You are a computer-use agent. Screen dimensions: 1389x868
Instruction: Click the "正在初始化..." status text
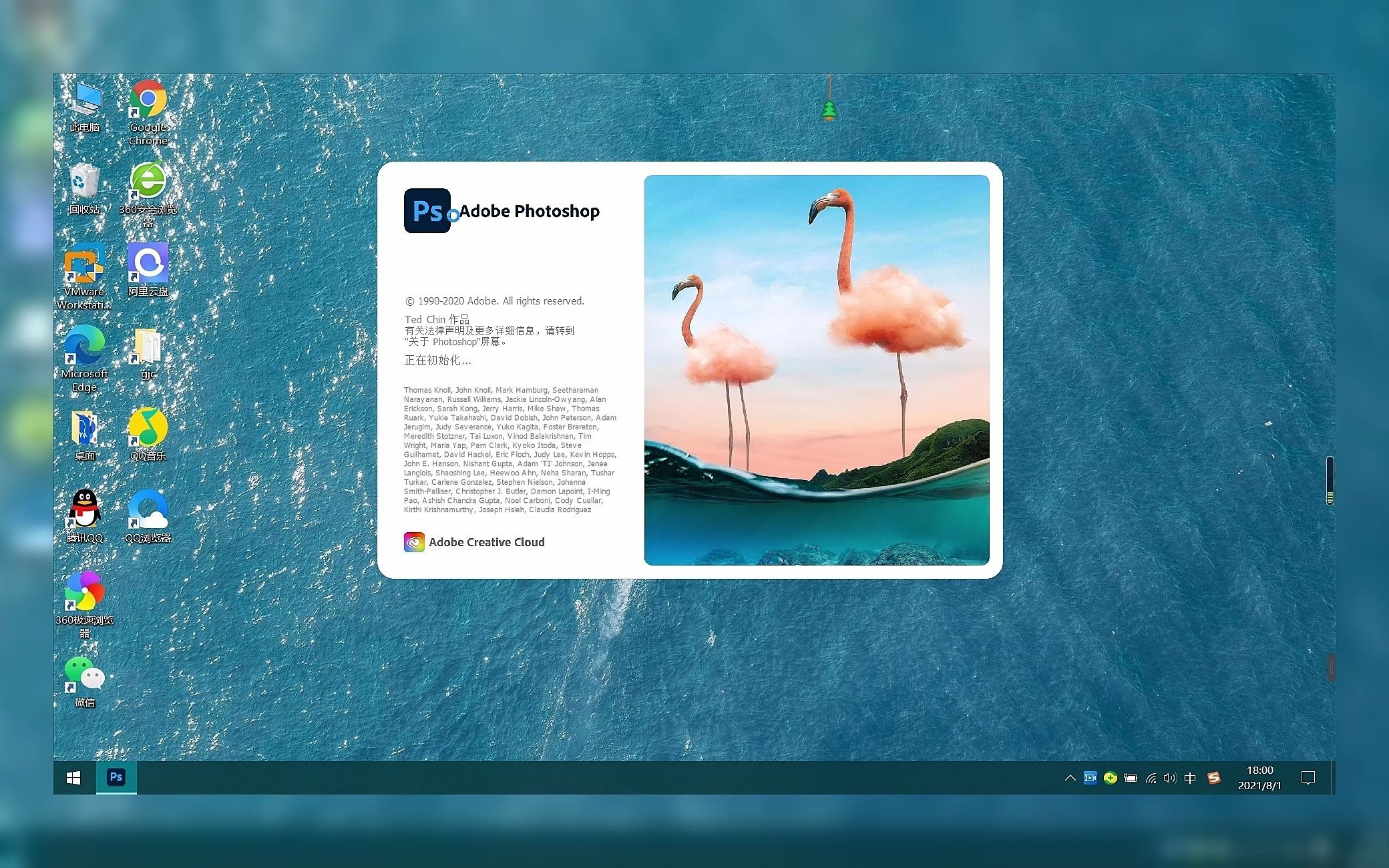pos(437,360)
